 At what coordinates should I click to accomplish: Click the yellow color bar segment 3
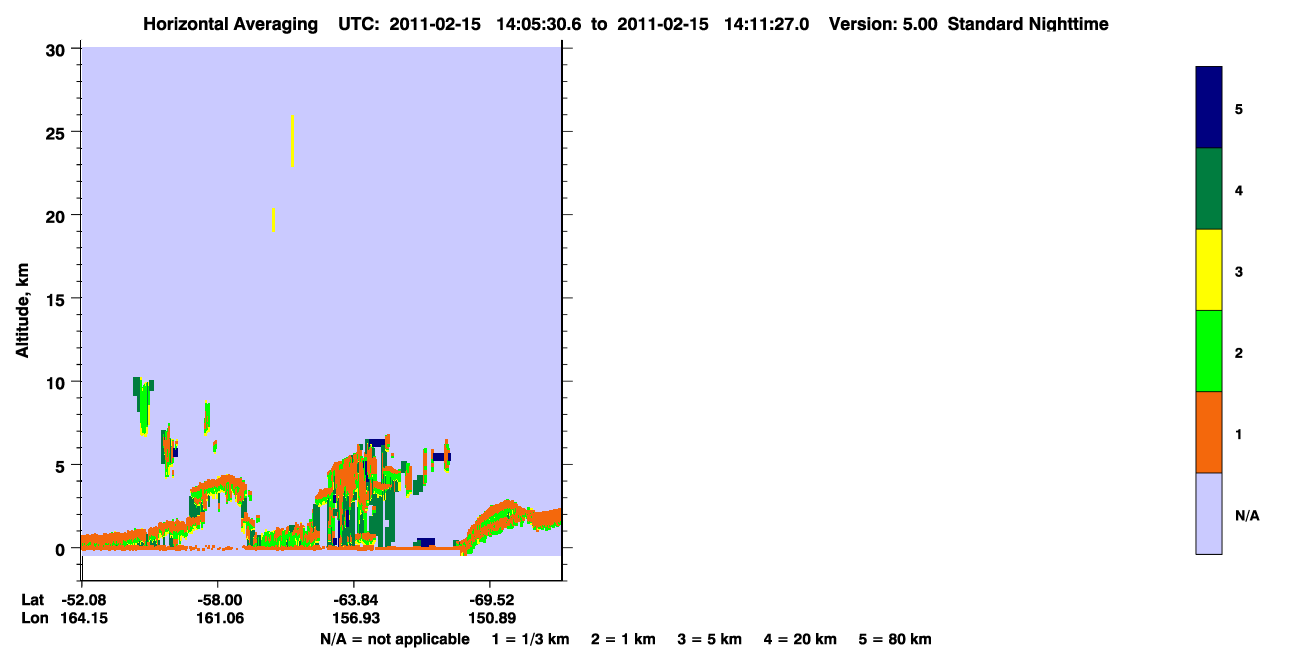point(1209,270)
